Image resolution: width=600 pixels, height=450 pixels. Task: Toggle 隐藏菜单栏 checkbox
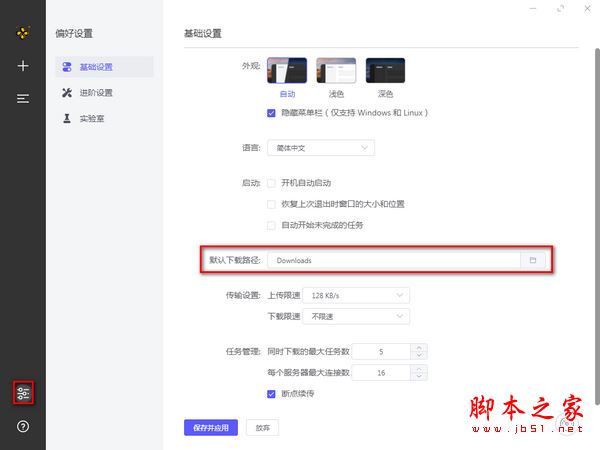coord(271,113)
